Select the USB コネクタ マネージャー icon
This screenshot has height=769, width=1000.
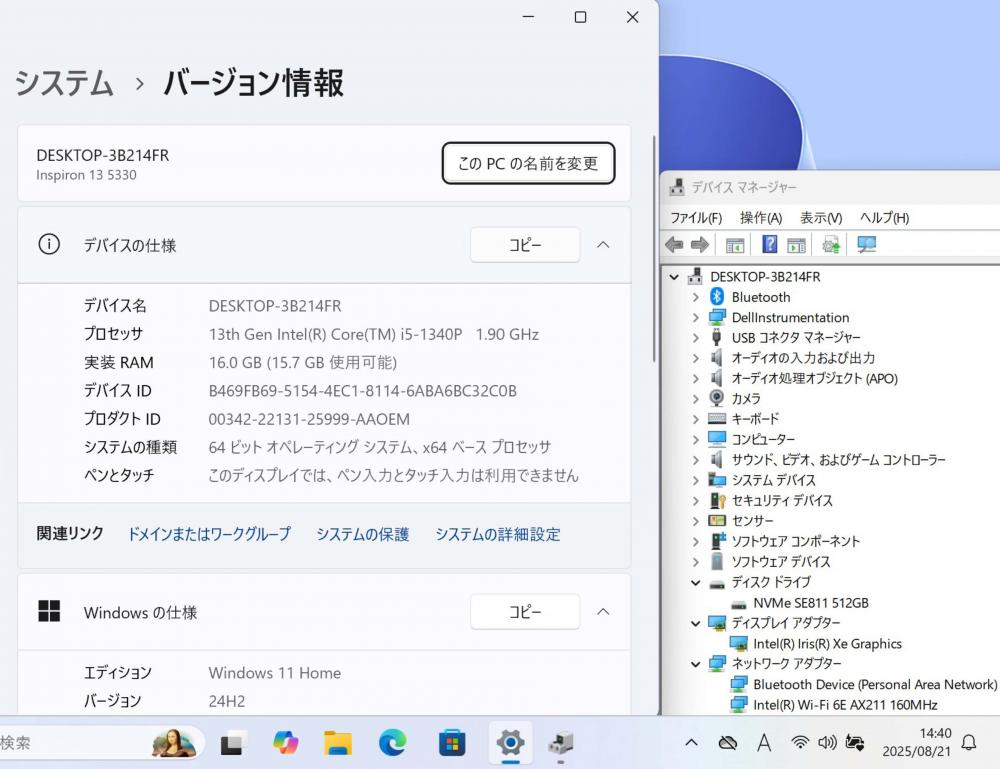coord(717,337)
